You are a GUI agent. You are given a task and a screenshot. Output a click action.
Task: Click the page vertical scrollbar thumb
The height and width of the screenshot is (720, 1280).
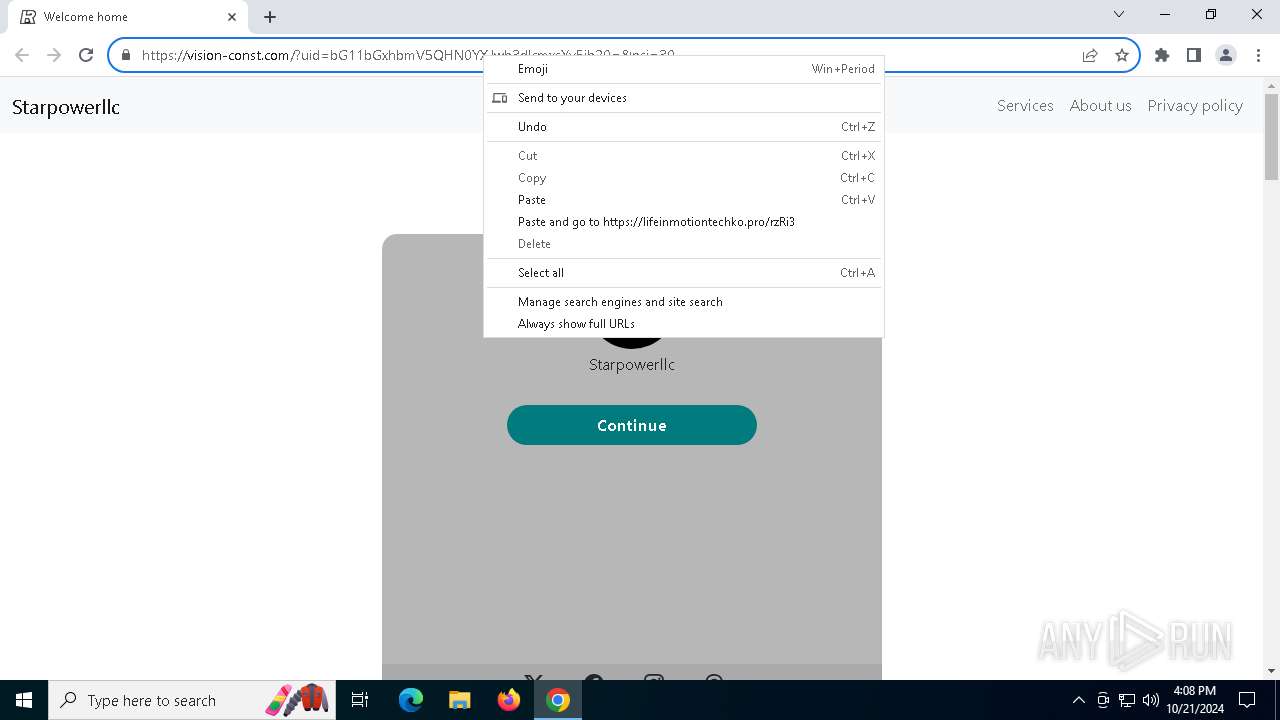pos(1271,137)
